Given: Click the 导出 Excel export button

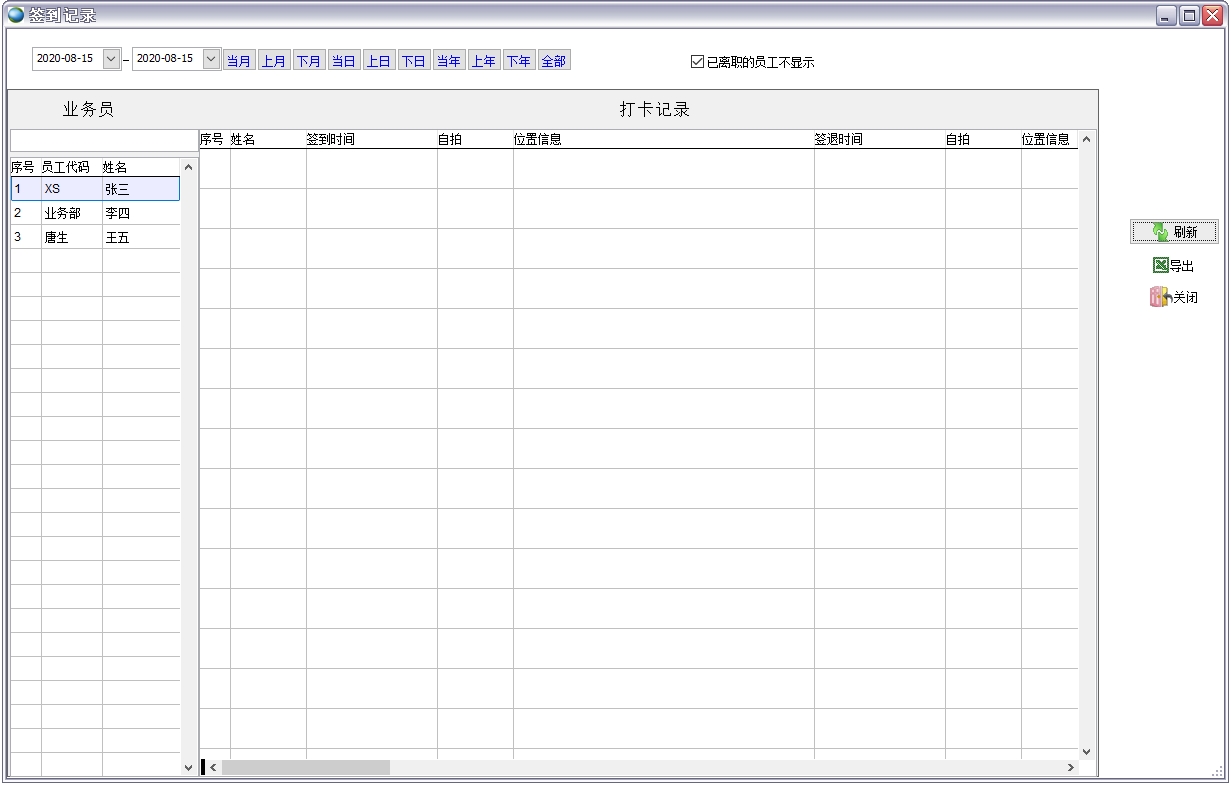Looking at the screenshot, I should (1174, 266).
